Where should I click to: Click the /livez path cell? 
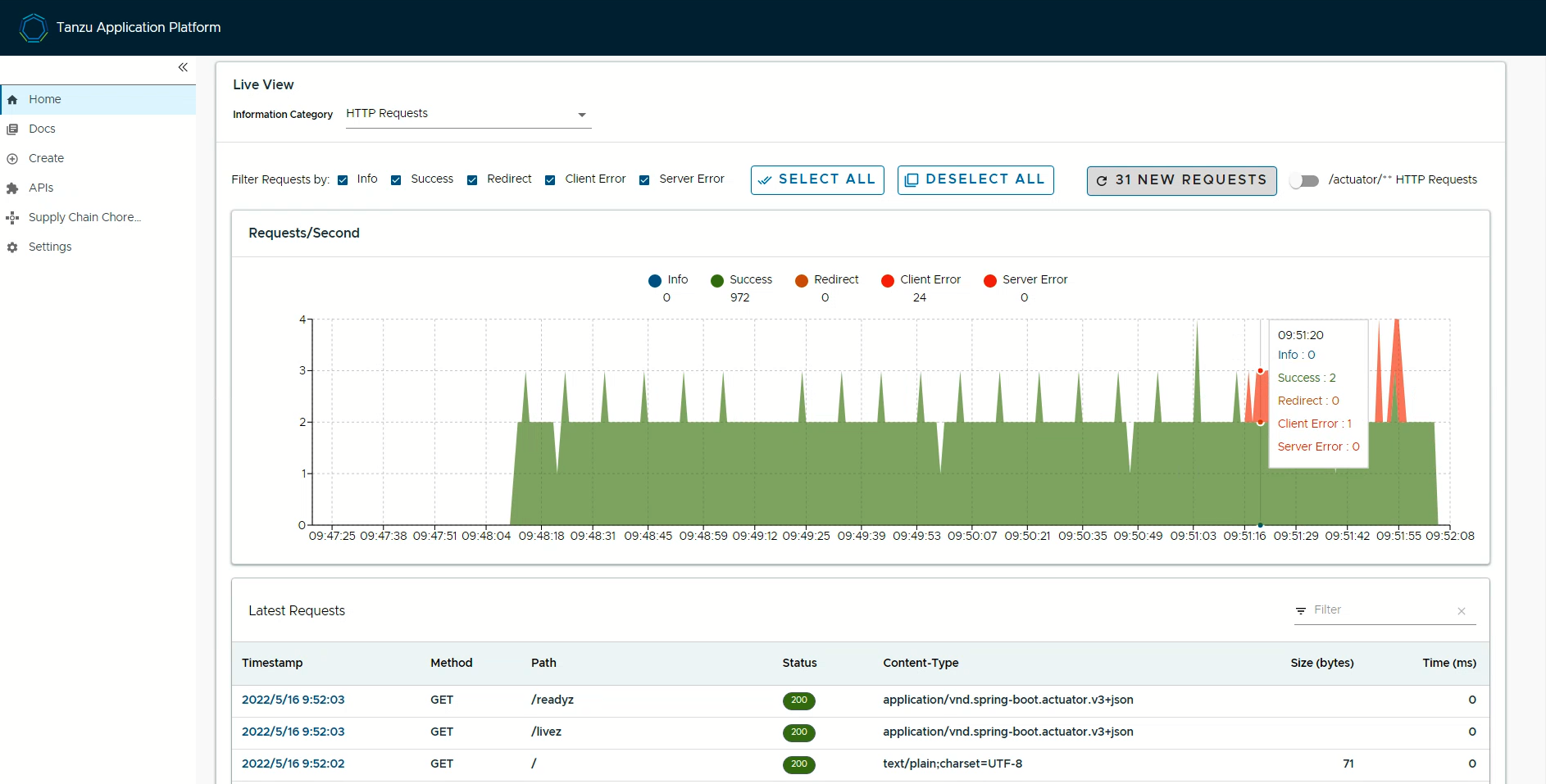pos(546,732)
